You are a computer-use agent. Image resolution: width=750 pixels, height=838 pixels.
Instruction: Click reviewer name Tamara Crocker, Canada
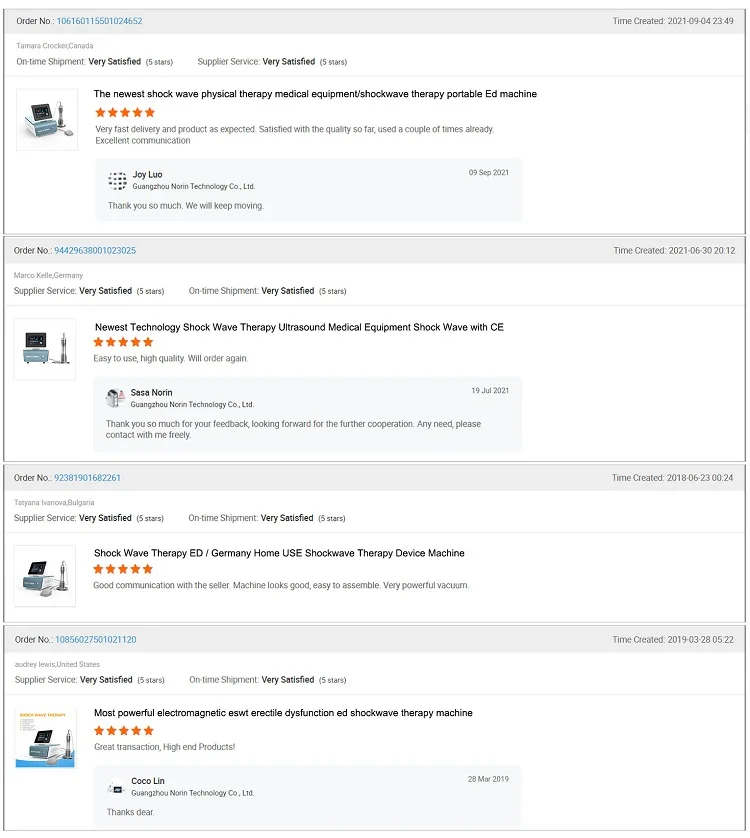pos(55,46)
